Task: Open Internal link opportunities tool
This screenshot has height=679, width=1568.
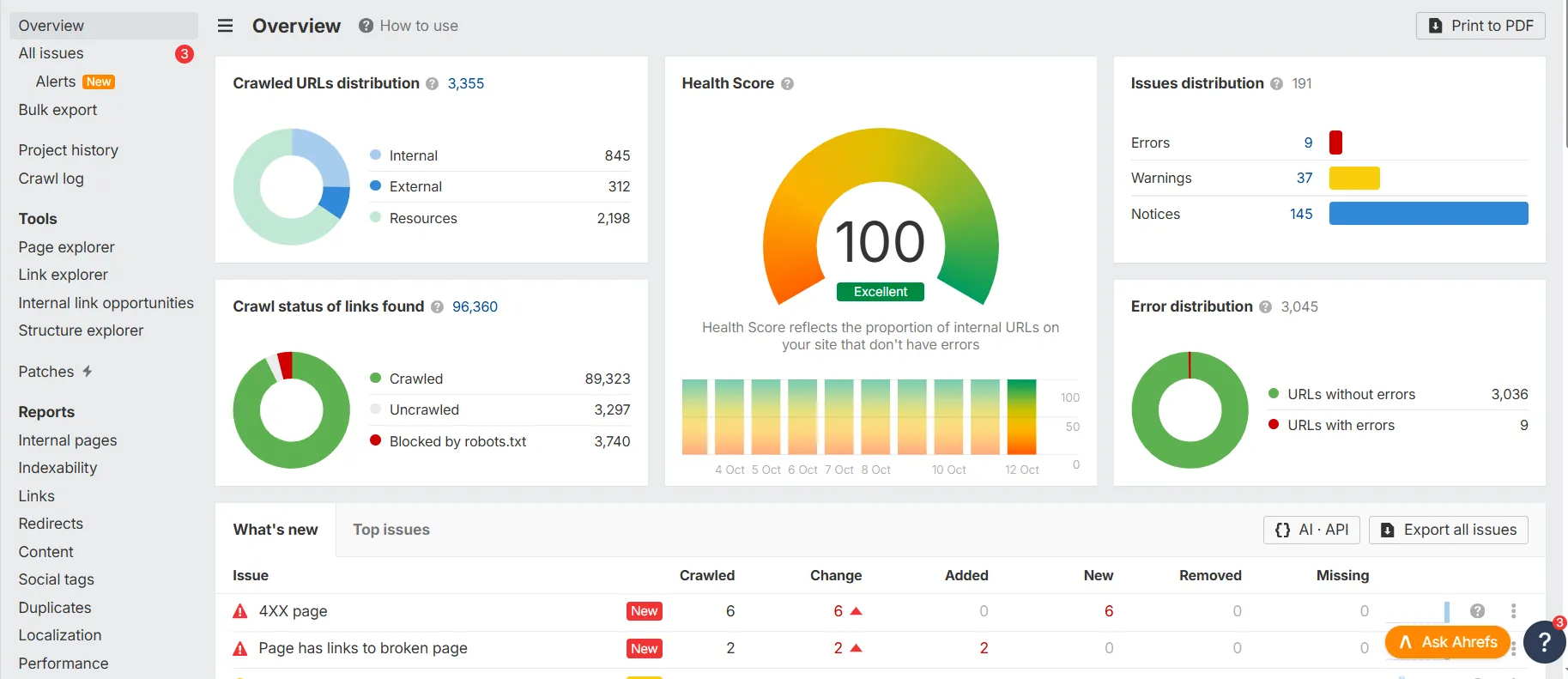Action: pos(106,303)
